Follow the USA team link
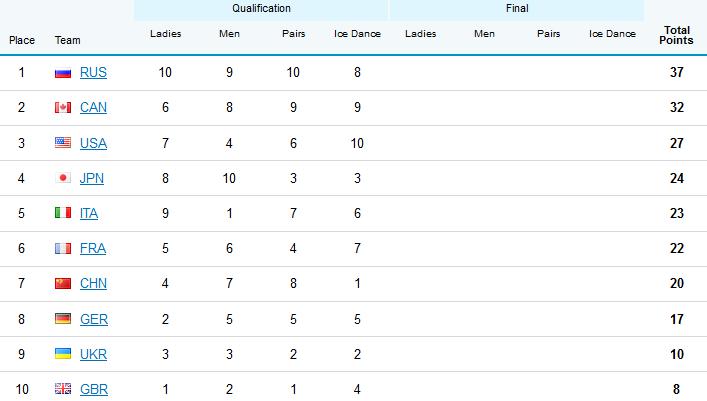Screen dimensions: 707x401 click(x=93, y=143)
